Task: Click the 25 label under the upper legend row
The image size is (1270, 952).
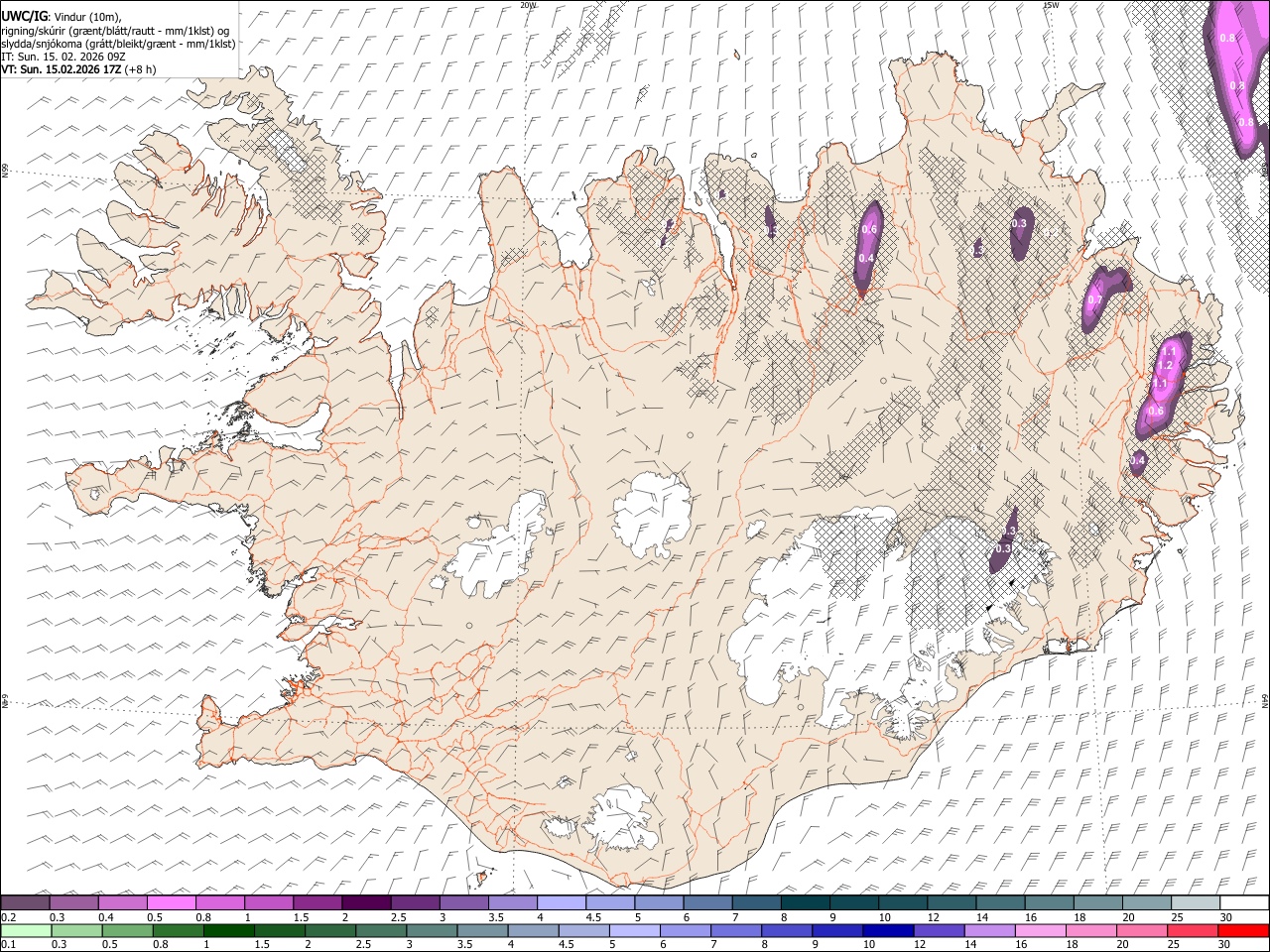Action: click(x=1177, y=917)
